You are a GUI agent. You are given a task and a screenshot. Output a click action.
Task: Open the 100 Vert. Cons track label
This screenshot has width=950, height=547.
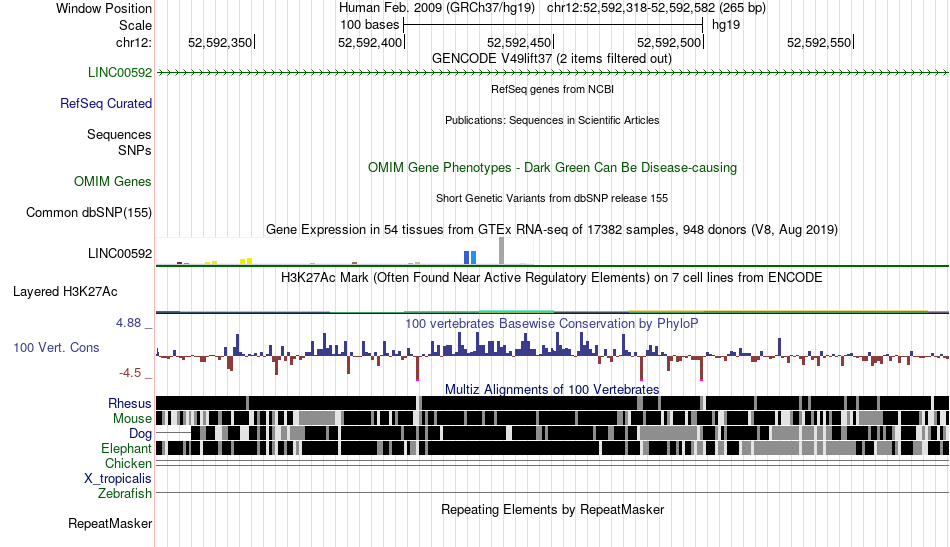click(56, 348)
